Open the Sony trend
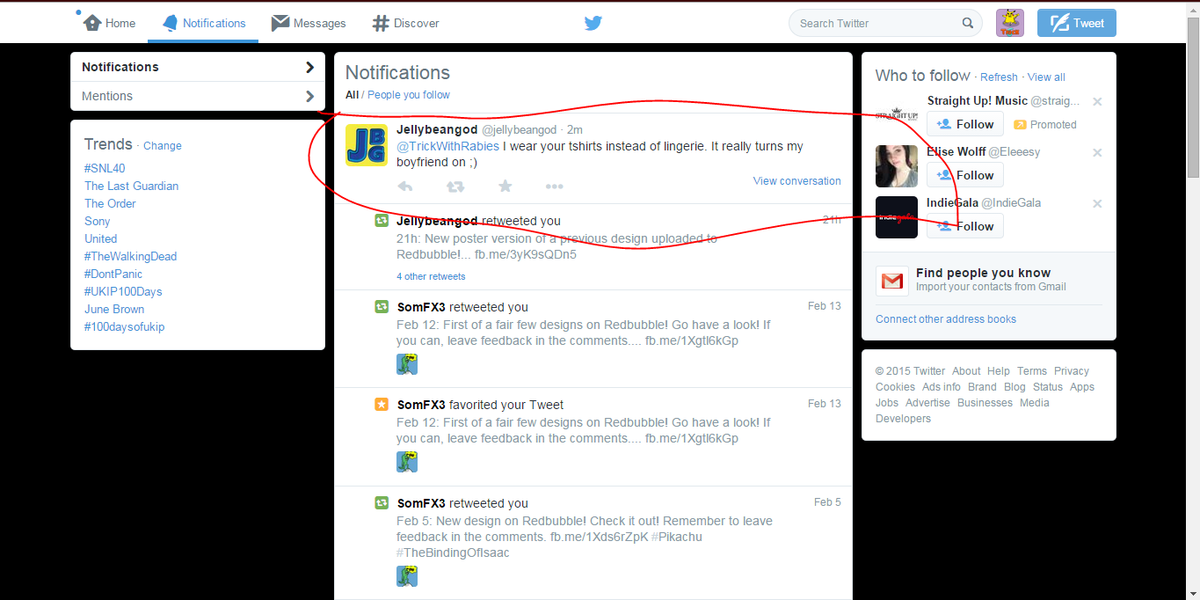The image size is (1200, 600). (x=97, y=221)
